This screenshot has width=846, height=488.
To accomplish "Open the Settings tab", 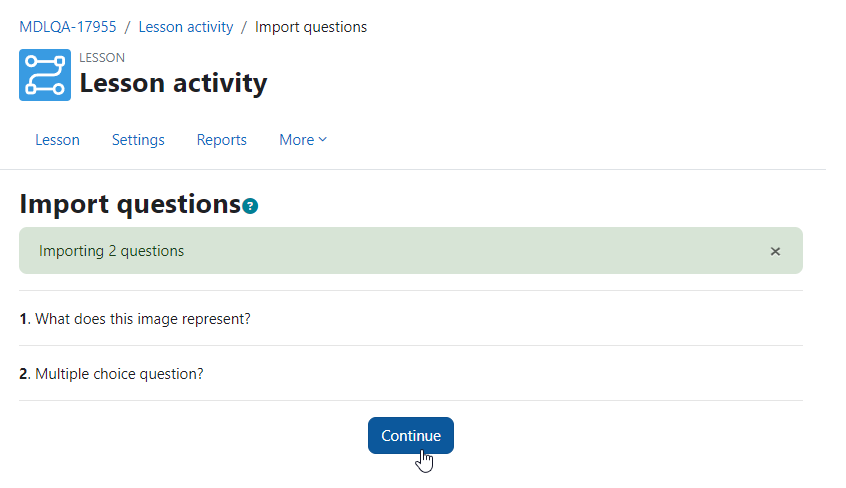I will coord(138,140).
